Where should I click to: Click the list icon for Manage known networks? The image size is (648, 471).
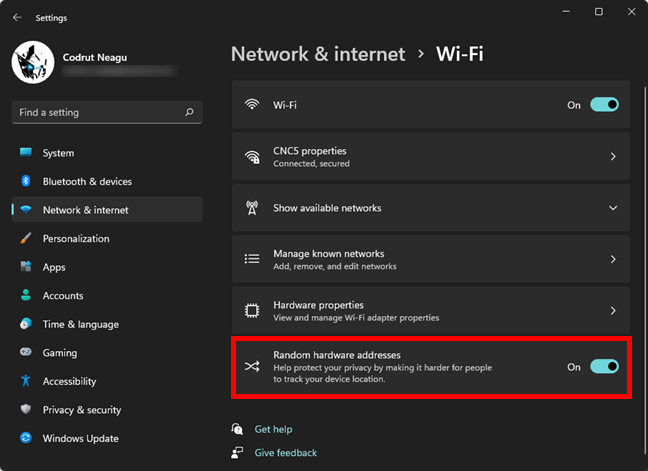[252, 259]
